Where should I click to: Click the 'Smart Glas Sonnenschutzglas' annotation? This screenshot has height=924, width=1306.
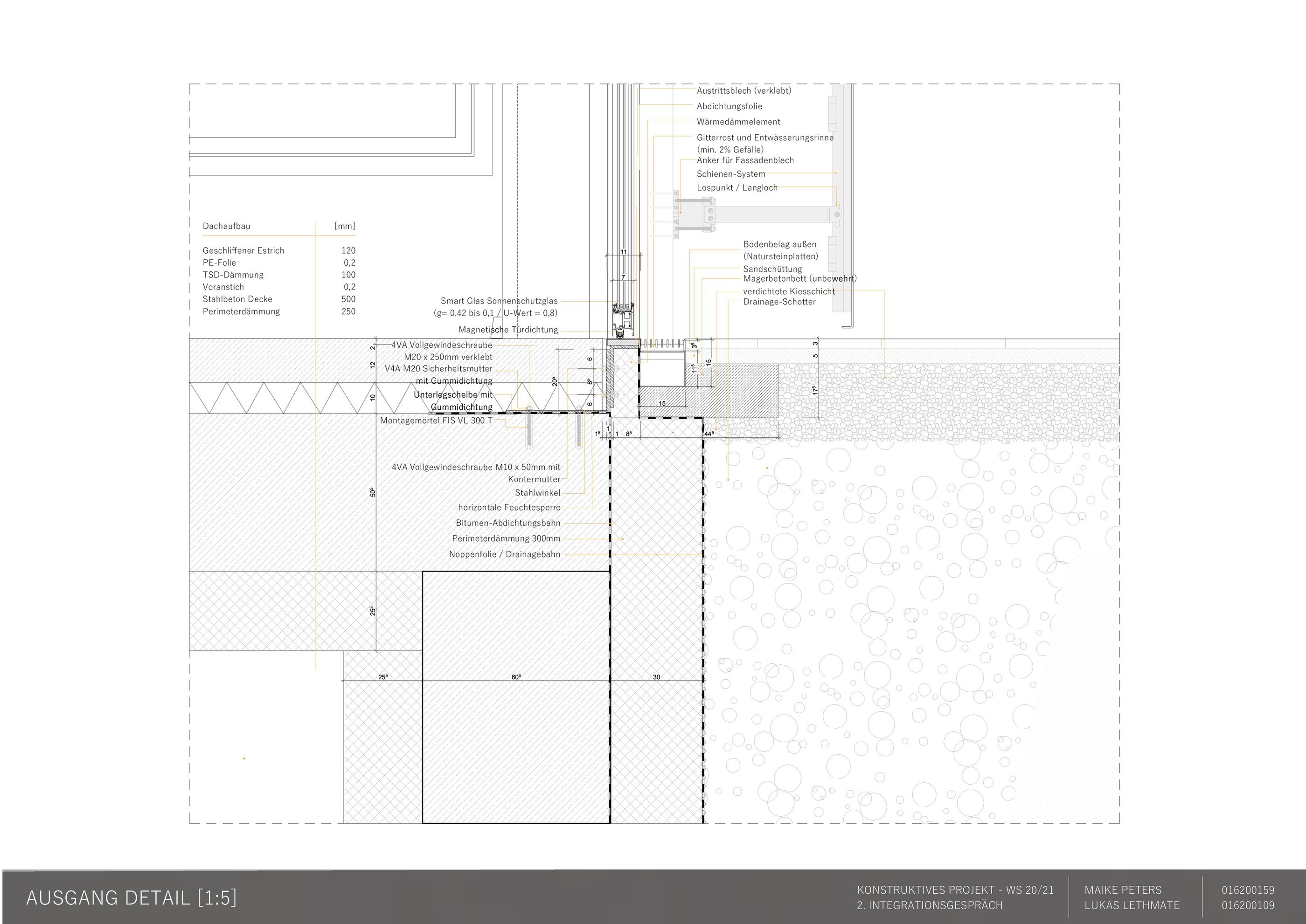point(499,301)
